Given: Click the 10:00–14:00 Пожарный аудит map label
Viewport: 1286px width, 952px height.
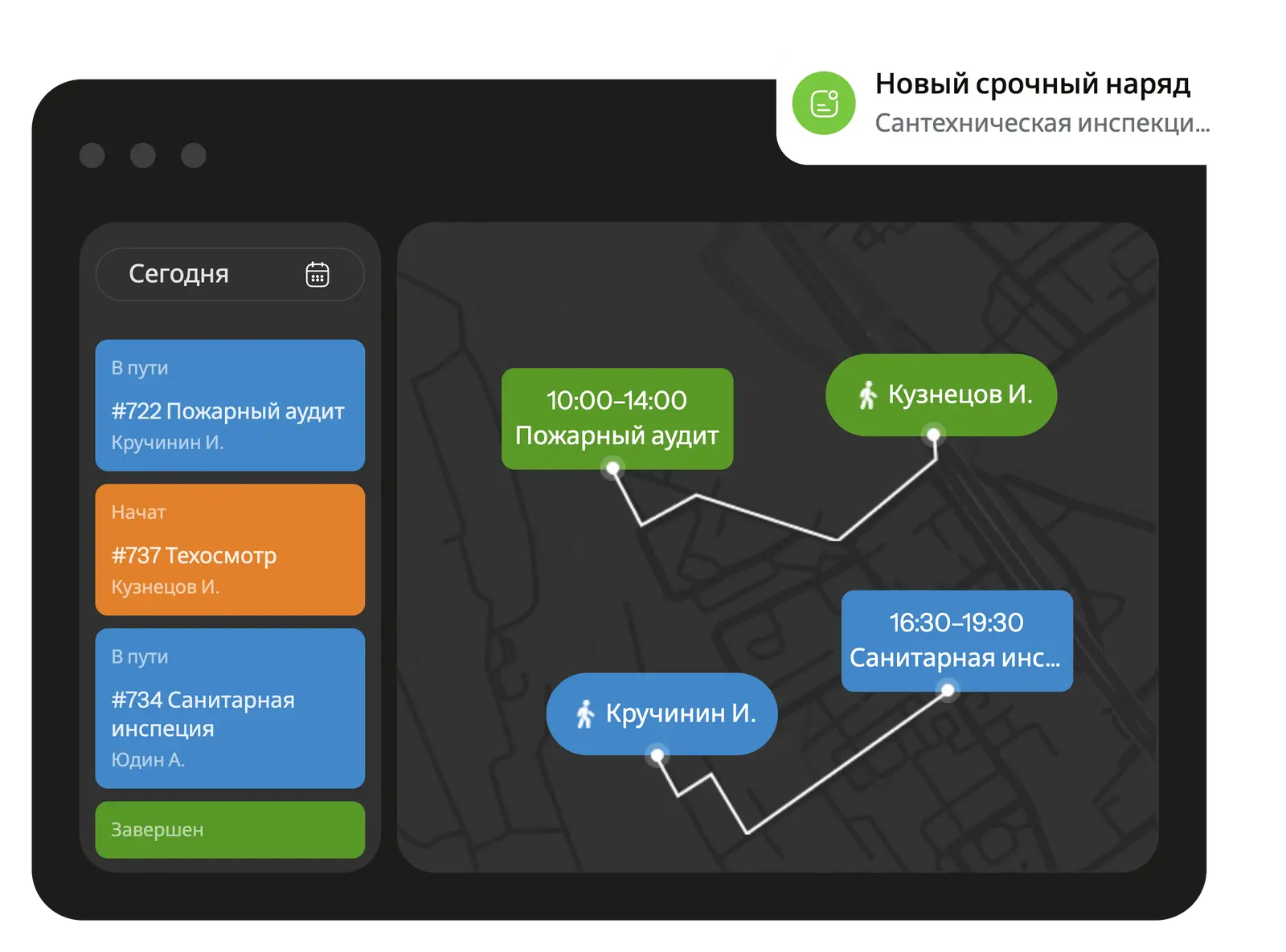Looking at the screenshot, I should click(617, 418).
